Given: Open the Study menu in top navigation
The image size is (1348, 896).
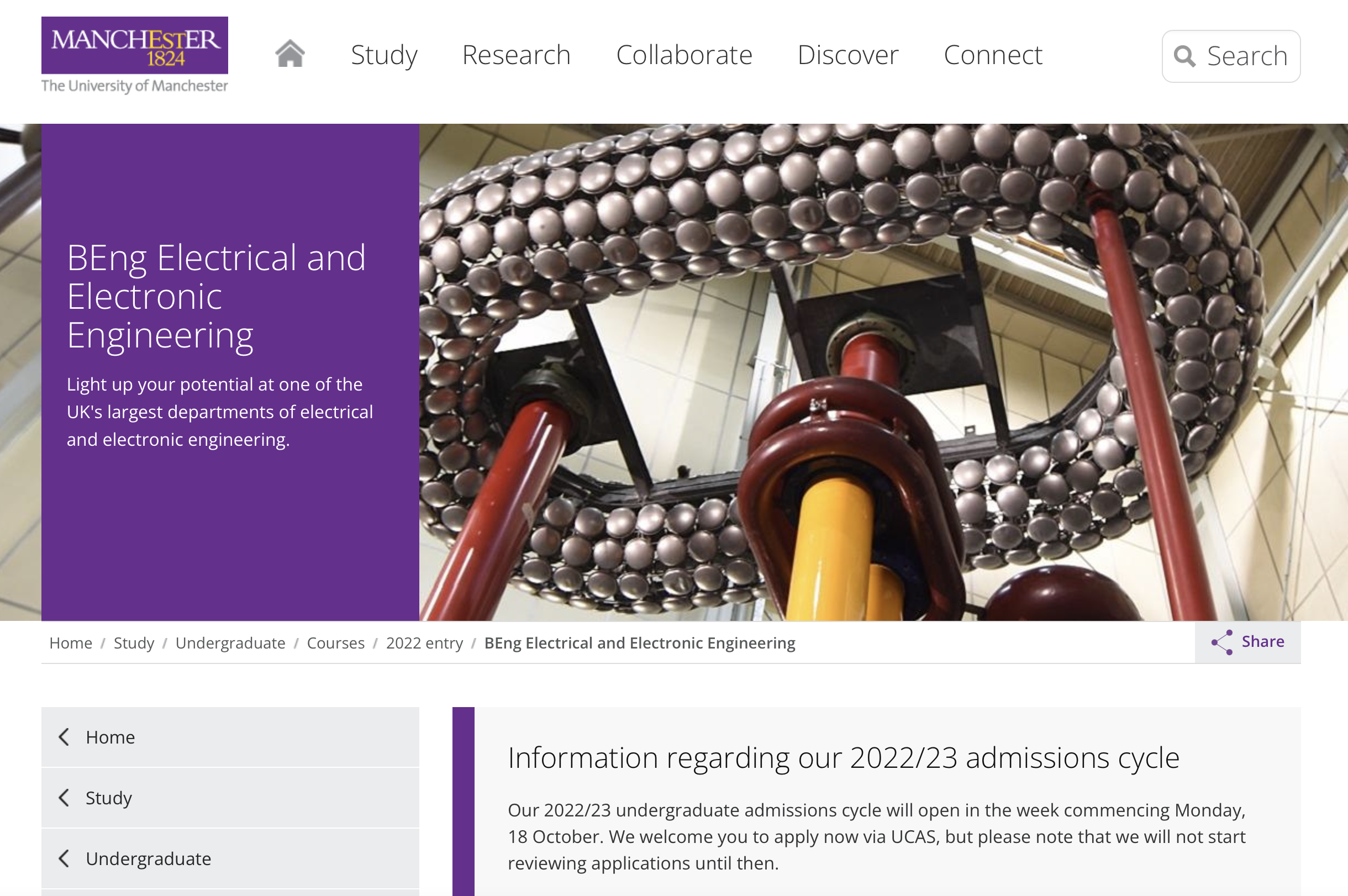Looking at the screenshot, I should 384,55.
